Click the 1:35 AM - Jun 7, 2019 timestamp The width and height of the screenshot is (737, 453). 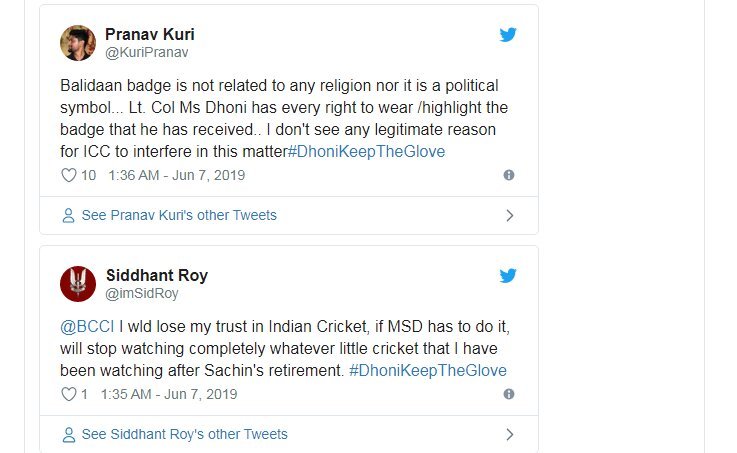[168, 394]
